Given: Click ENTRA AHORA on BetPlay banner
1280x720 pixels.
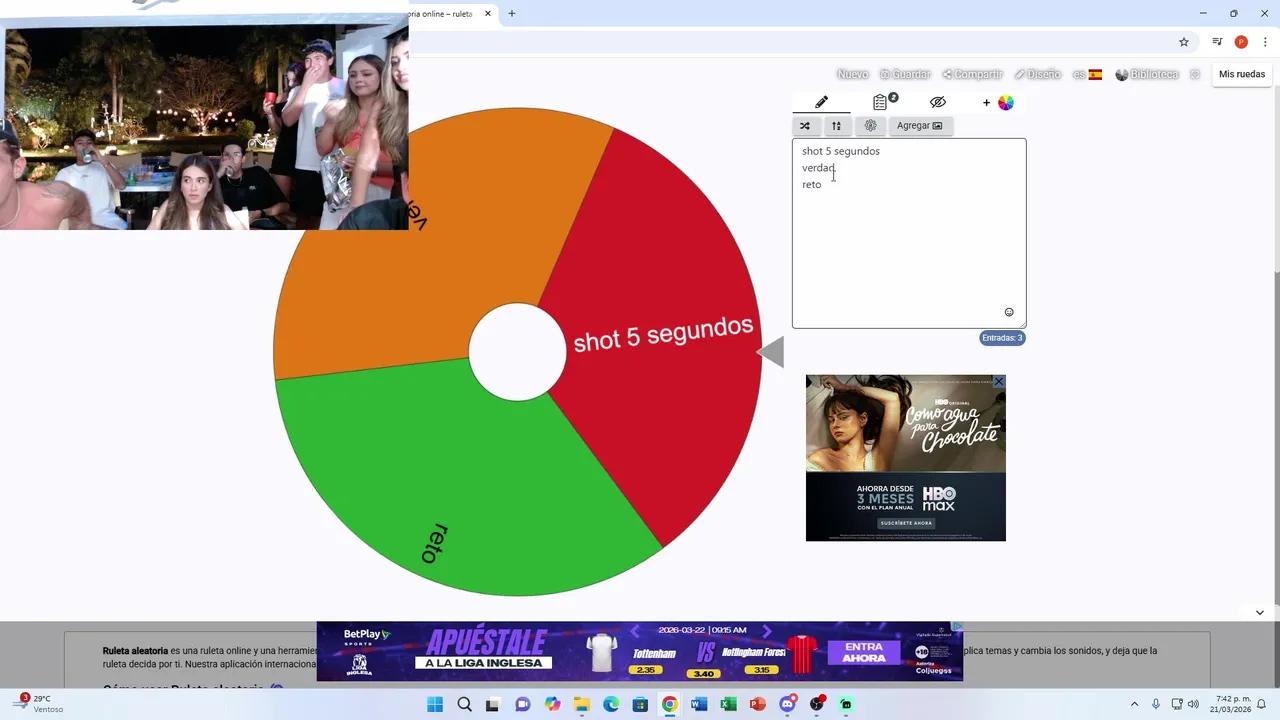Looking at the screenshot, I should tap(864, 652).
